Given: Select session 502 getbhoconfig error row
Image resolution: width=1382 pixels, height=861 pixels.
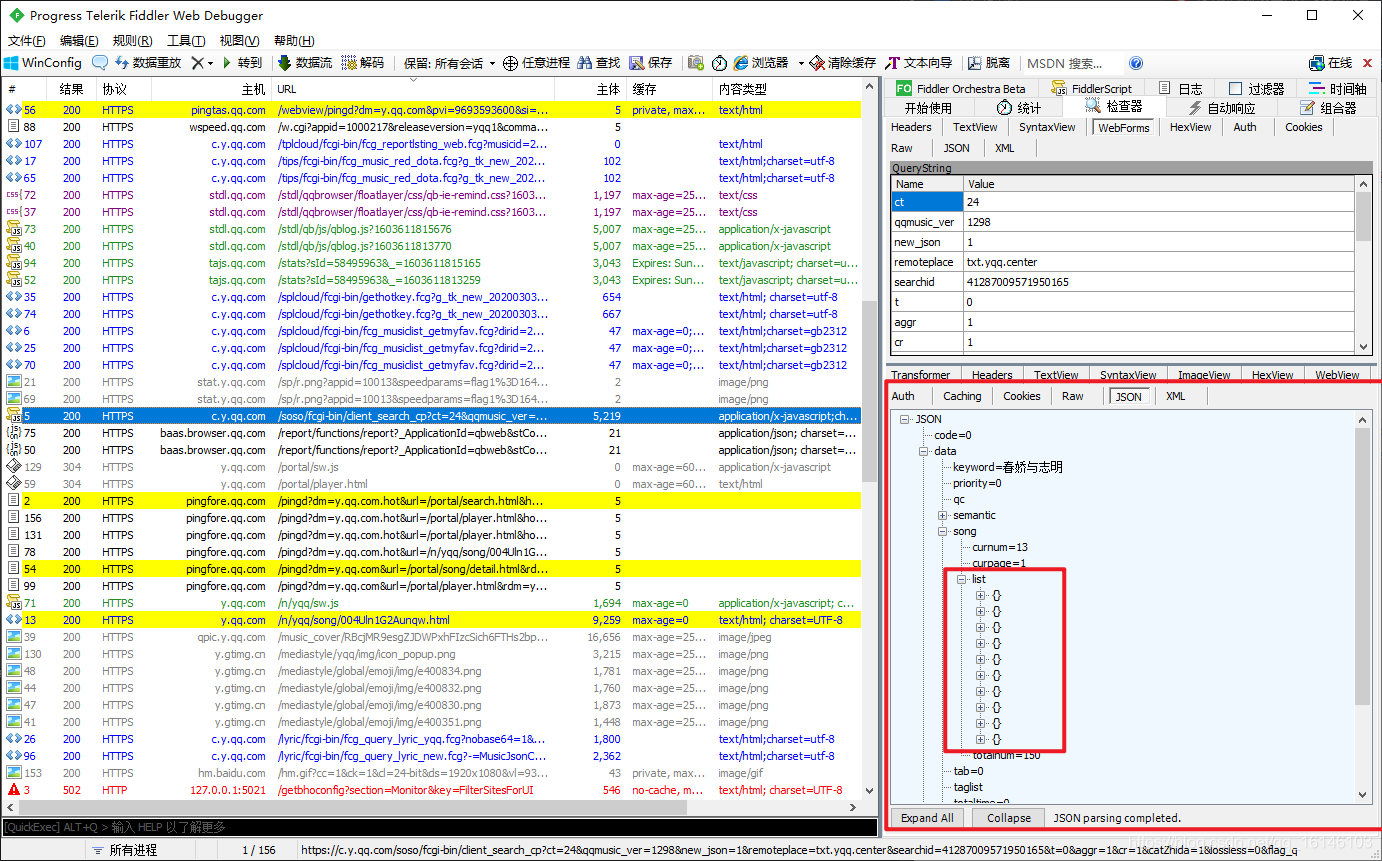Looking at the screenshot, I should [x=431, y=790].
